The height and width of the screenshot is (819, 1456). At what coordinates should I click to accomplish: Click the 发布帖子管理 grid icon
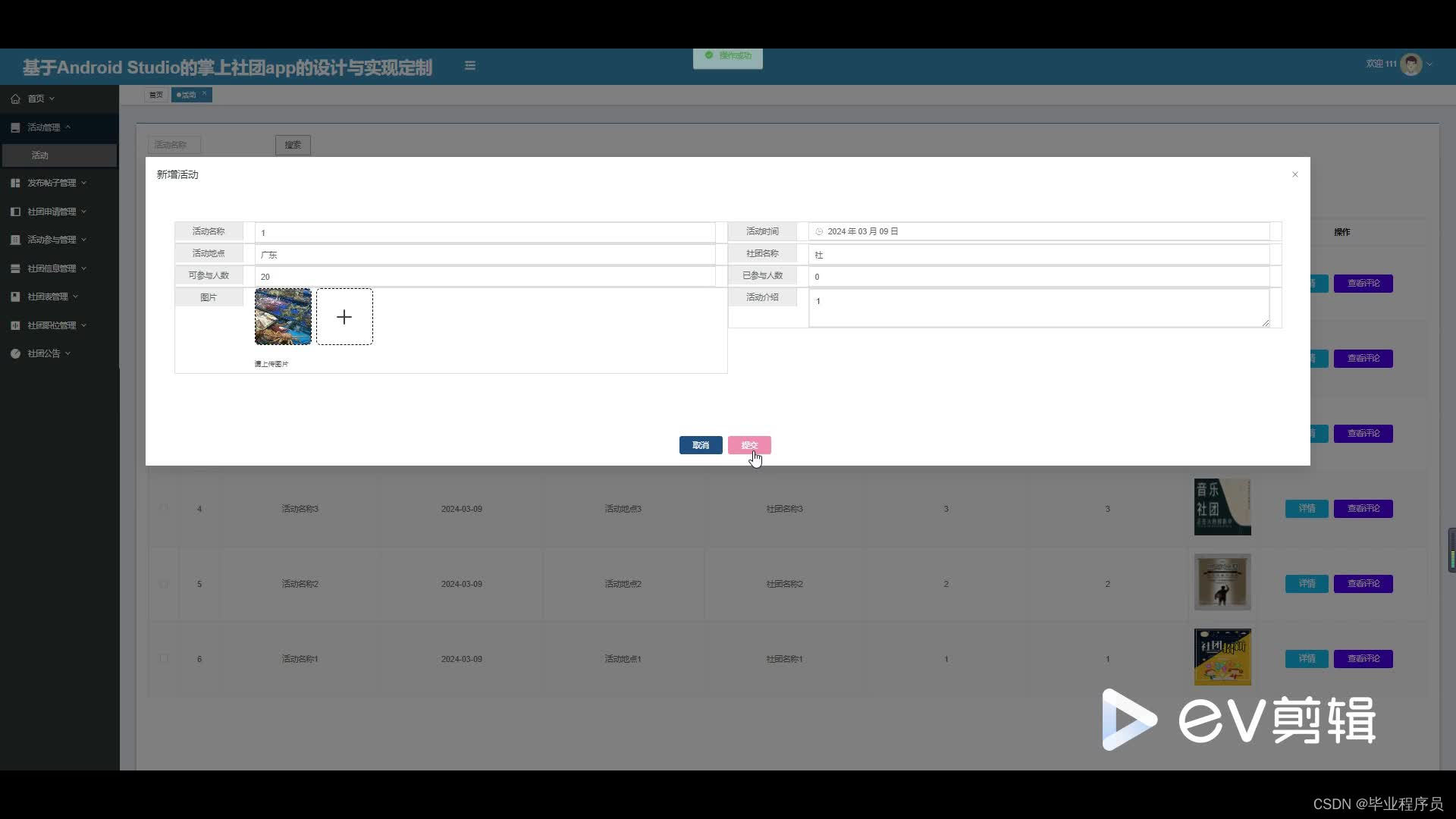click(x=15, y=183)
